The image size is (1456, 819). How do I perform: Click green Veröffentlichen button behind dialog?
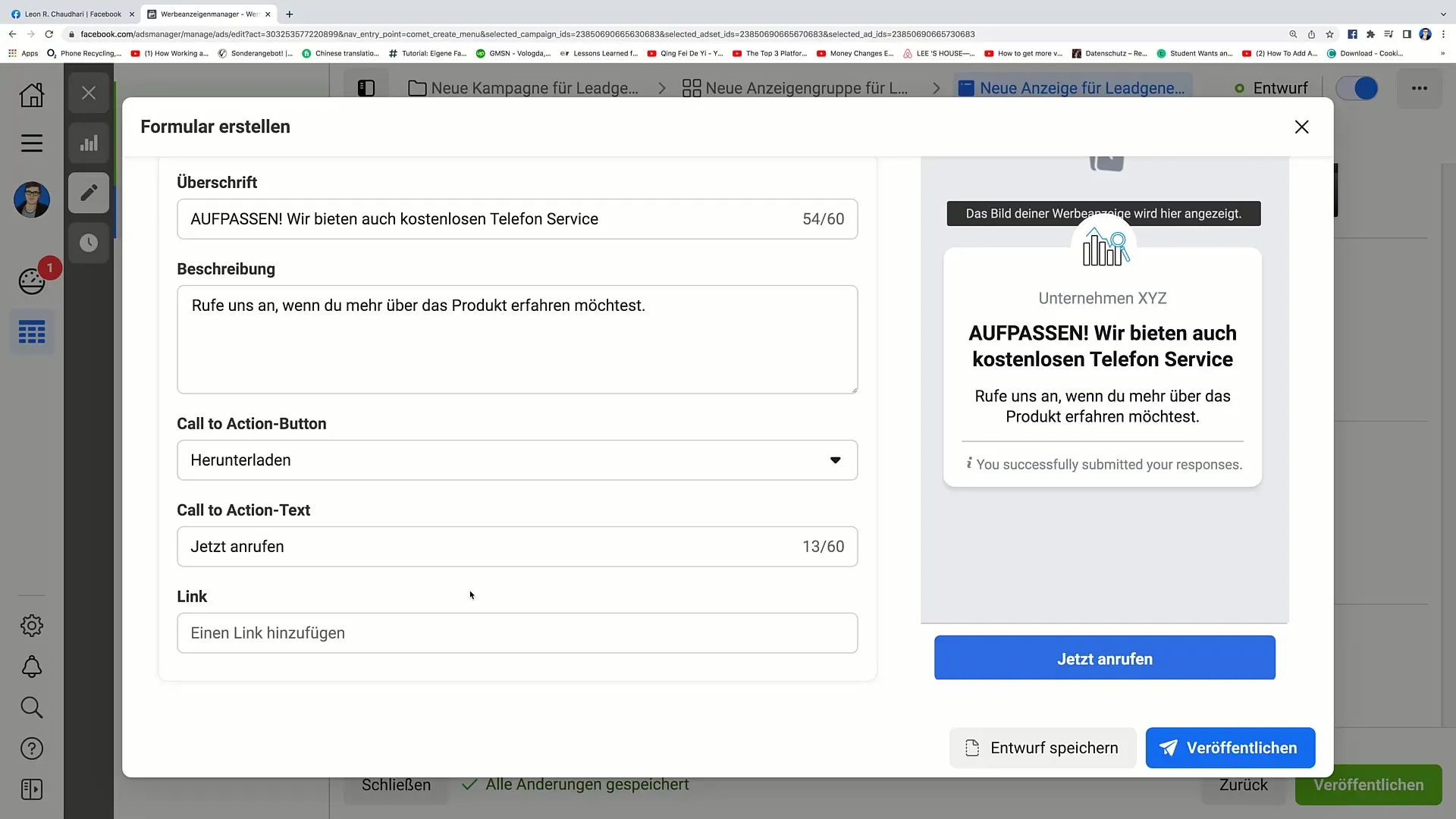click(1368, 785)
